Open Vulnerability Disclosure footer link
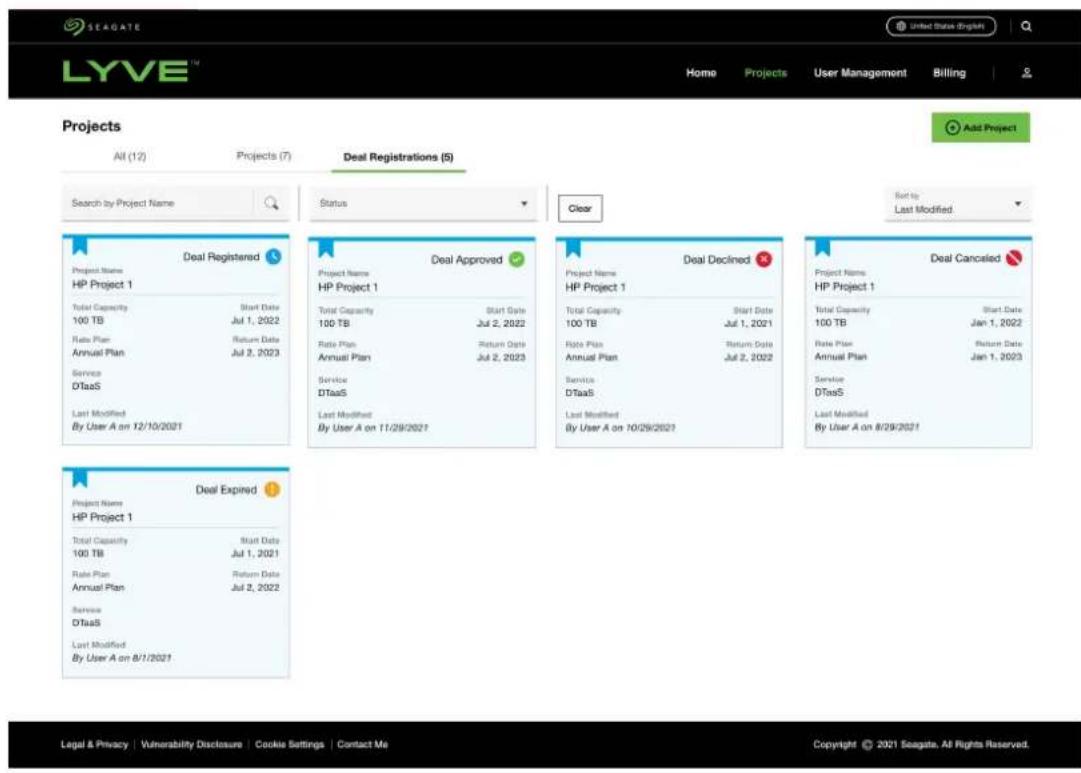Viewport: 1081px width, 773px height. pyautogui.click(x=192, y=745)
